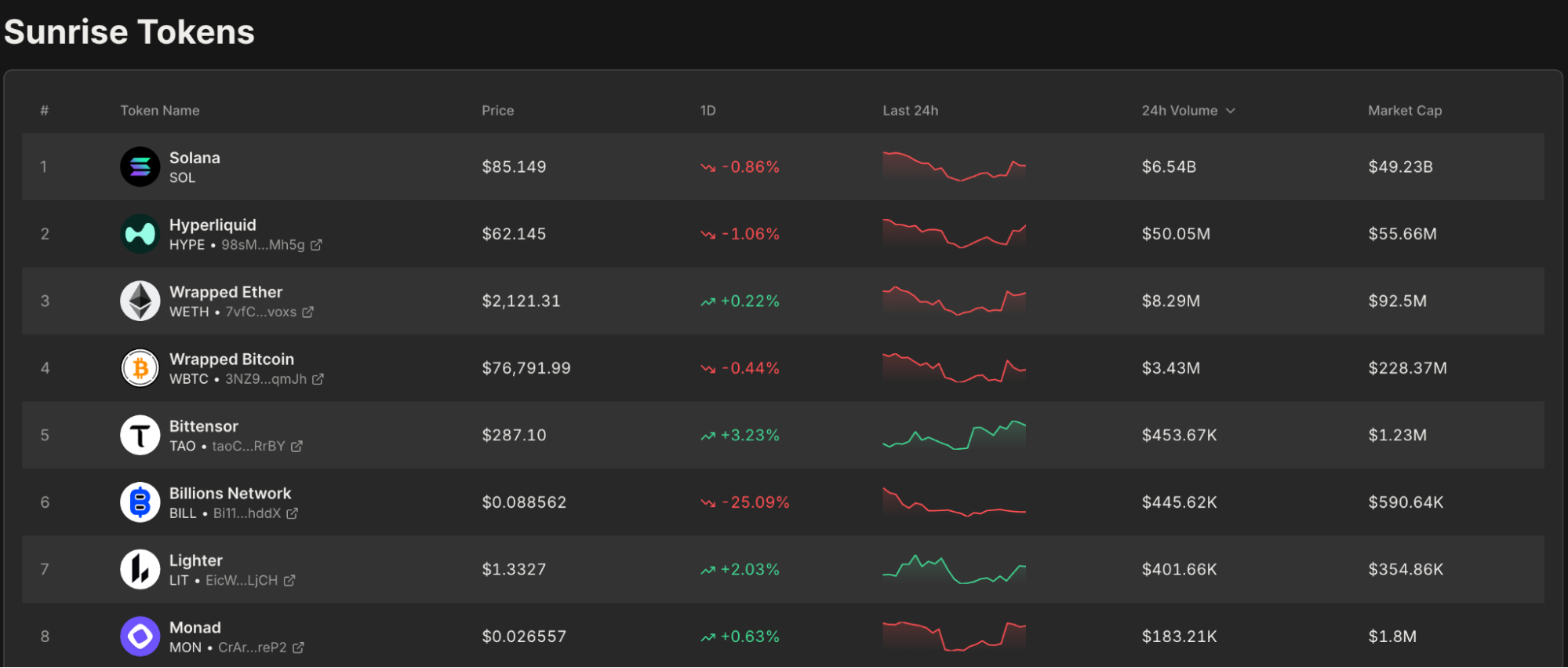Open the Bittensor token name link

pyautogui.click(x=204, y=426)
